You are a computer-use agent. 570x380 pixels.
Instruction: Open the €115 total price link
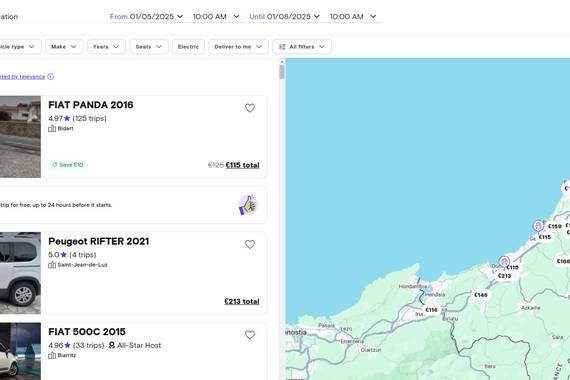coord(242,165)
